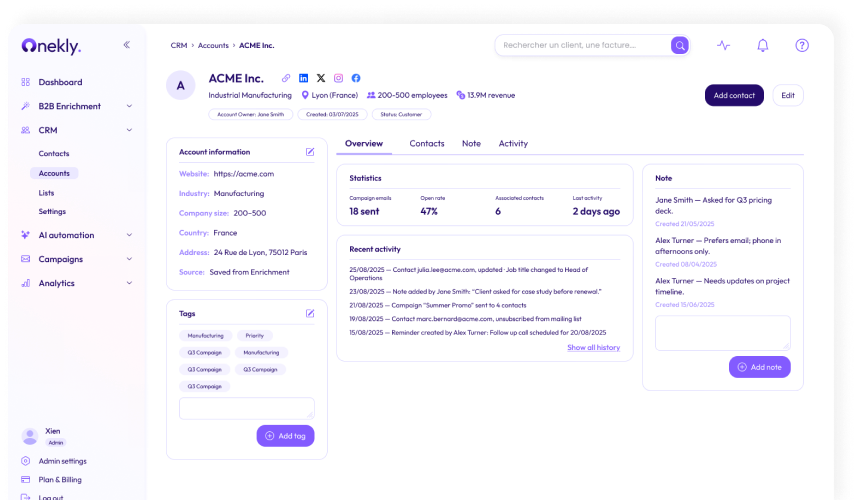Click the Show all history link
The image size is (858, 500).
click(593, 348)
